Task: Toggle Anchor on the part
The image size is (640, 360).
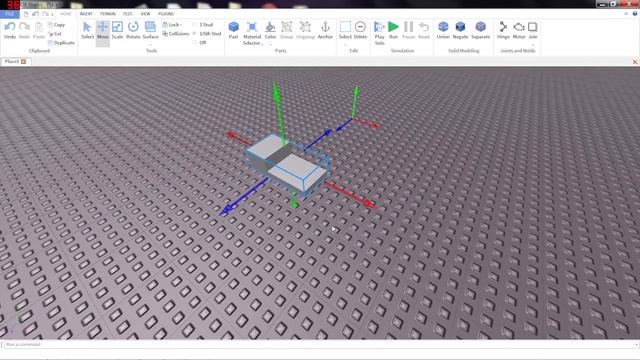Action: pos(325,31)
